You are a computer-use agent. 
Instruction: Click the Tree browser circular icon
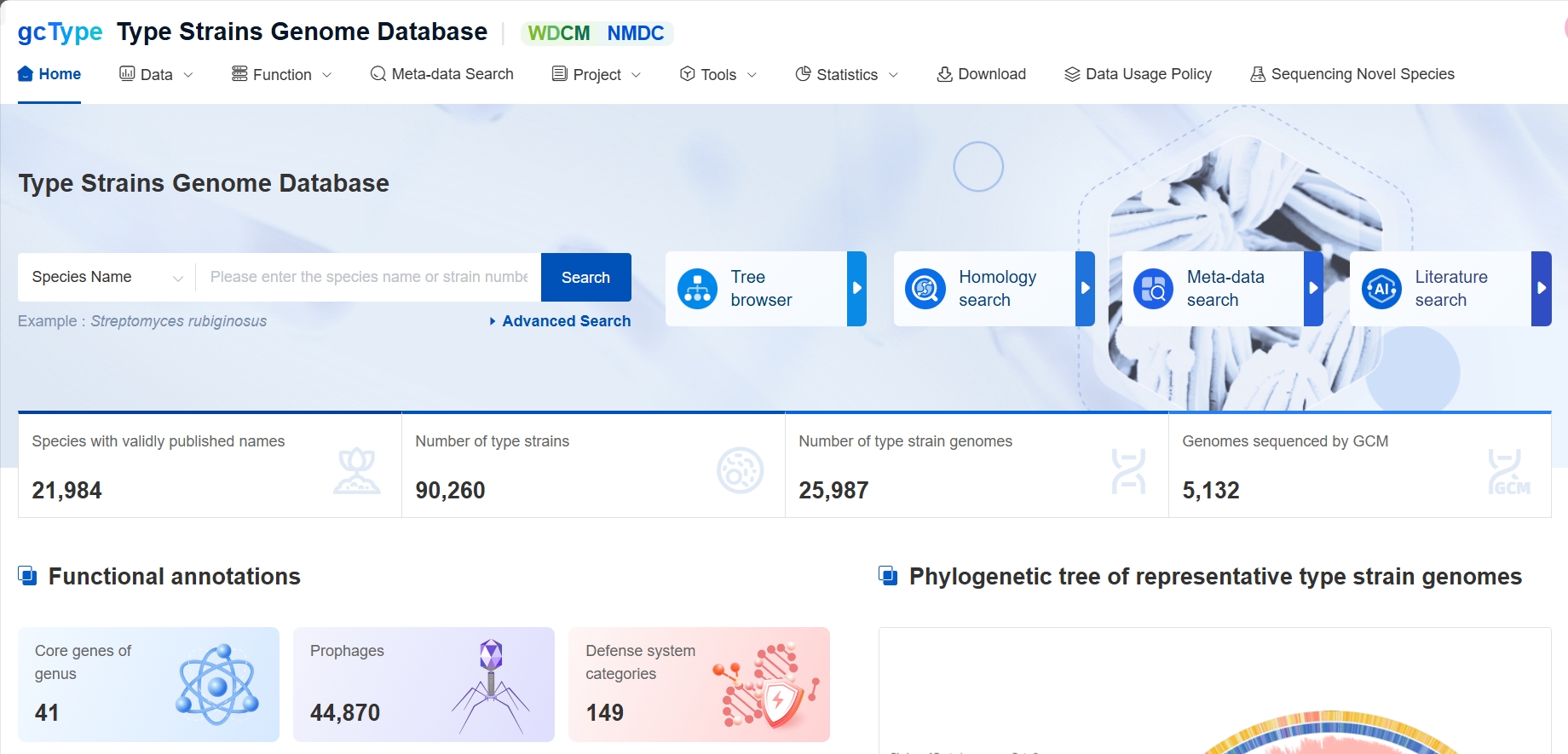(698, 289)
